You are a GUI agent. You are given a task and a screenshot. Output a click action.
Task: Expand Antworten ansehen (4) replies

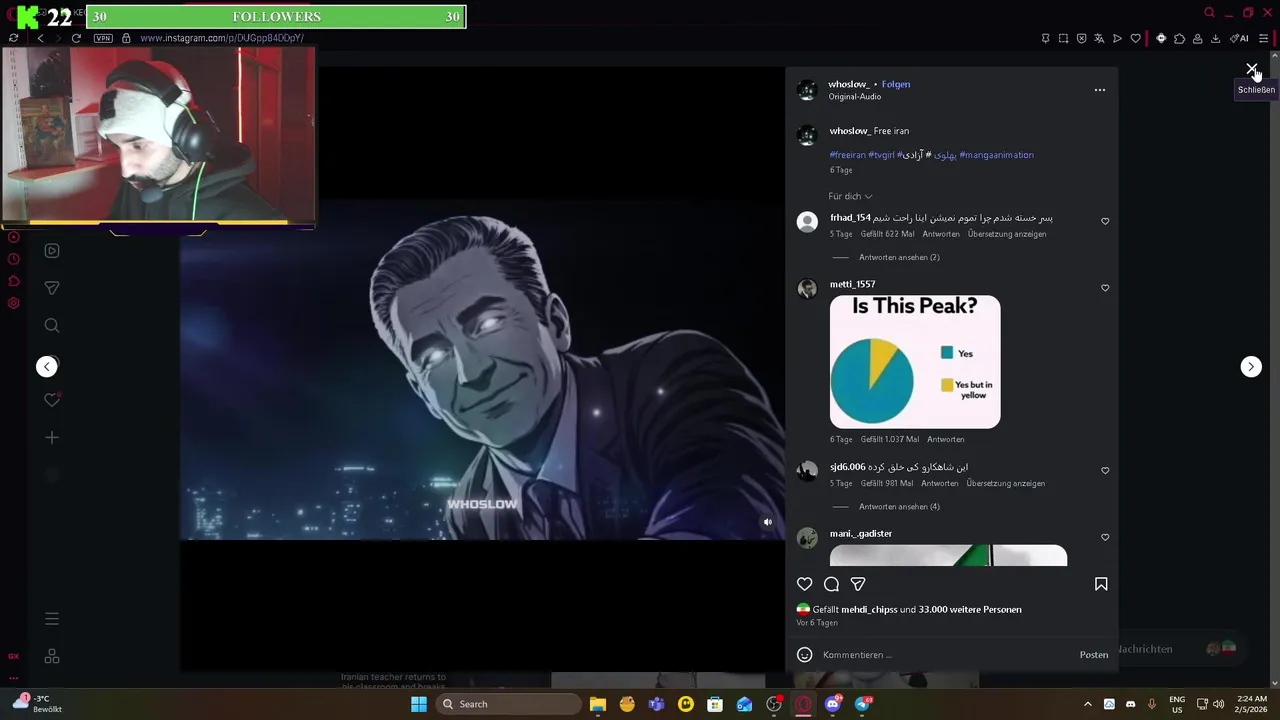coord(899,506)
